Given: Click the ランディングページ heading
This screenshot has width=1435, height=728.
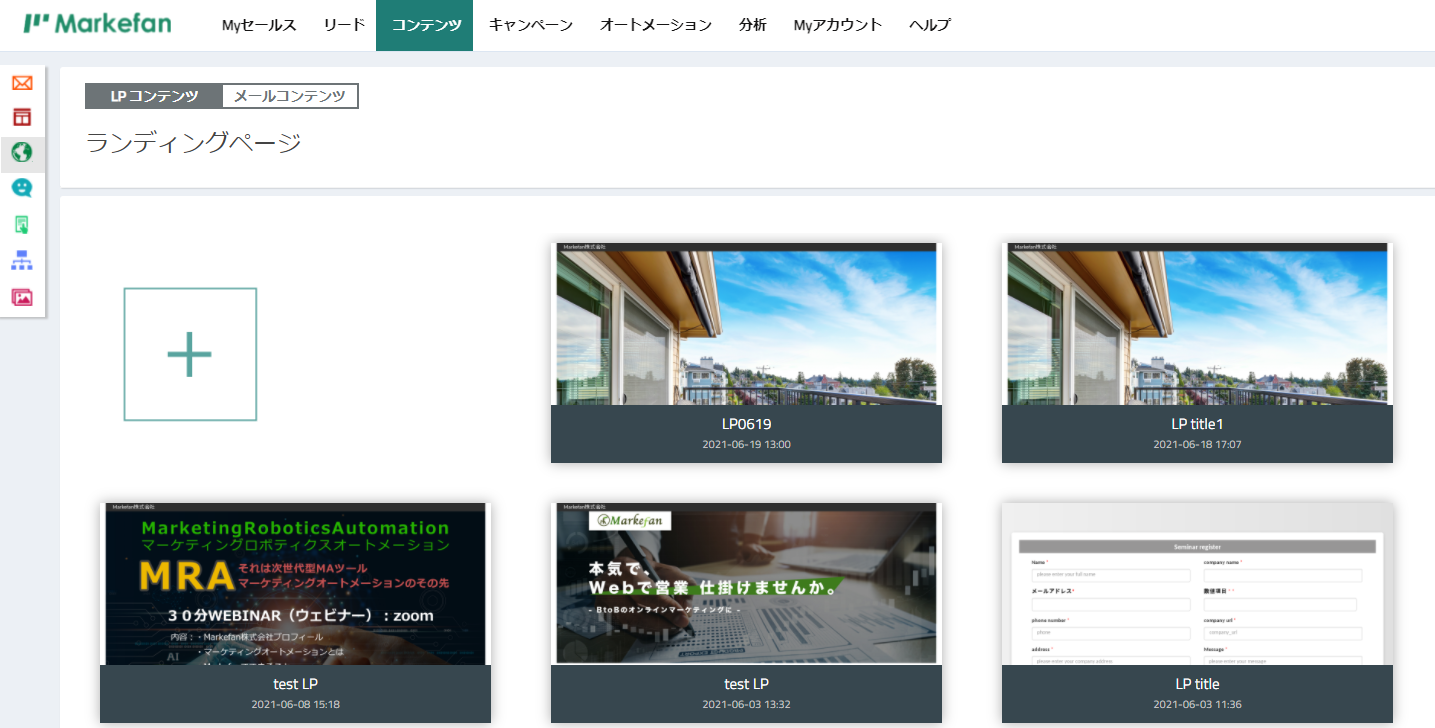Looking at the screenshot, I should click(194, 143).
